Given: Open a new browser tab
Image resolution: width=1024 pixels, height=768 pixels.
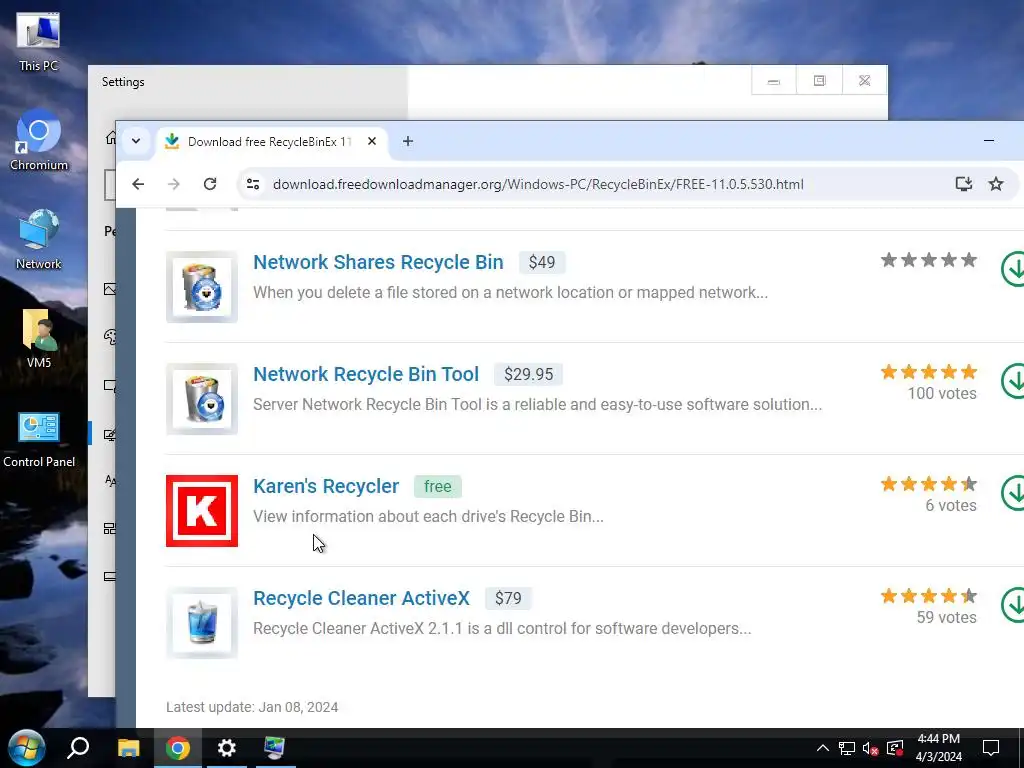Looking at the screenshot, I should point(408,141).
